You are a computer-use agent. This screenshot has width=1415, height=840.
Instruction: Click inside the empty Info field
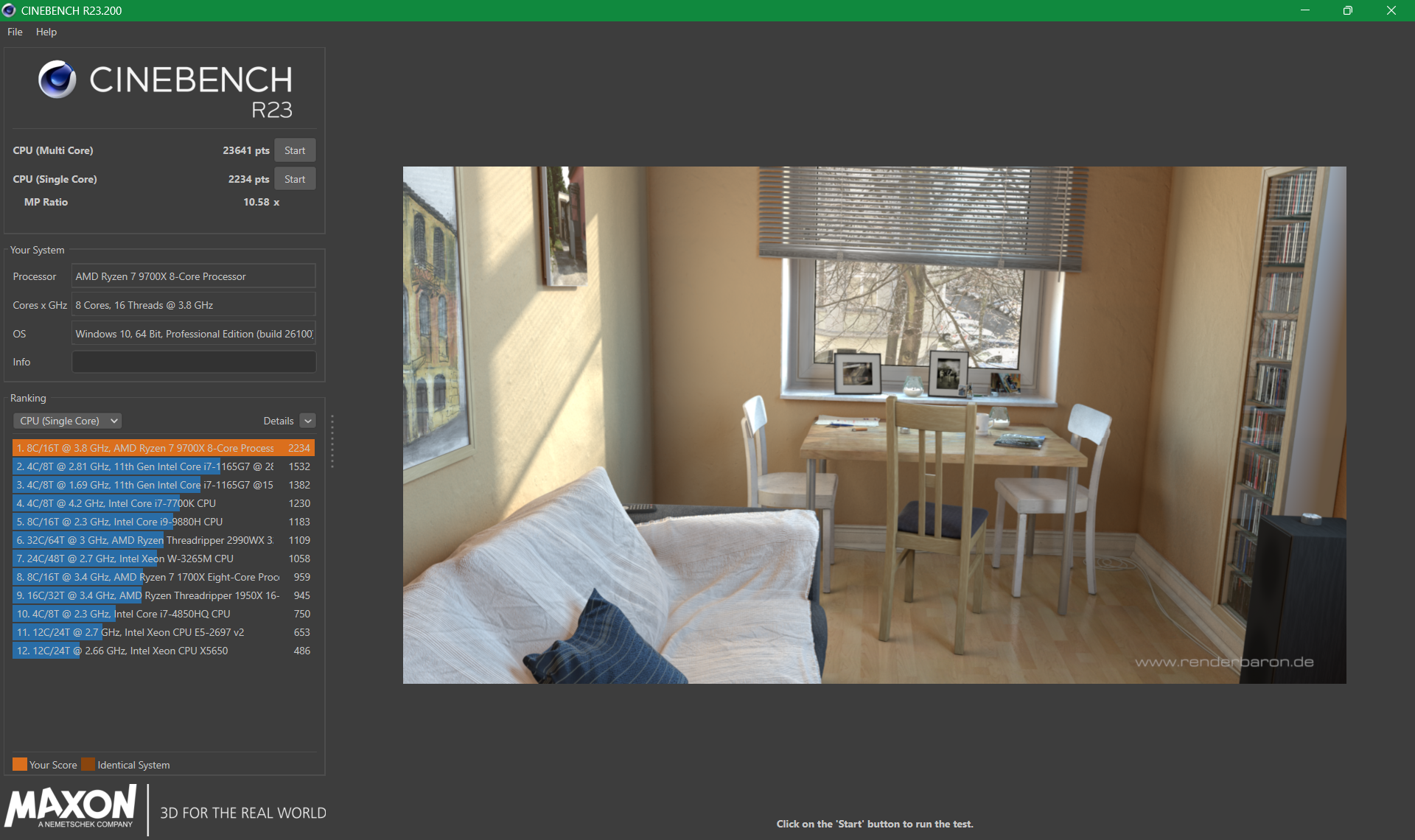coord(193,361)
